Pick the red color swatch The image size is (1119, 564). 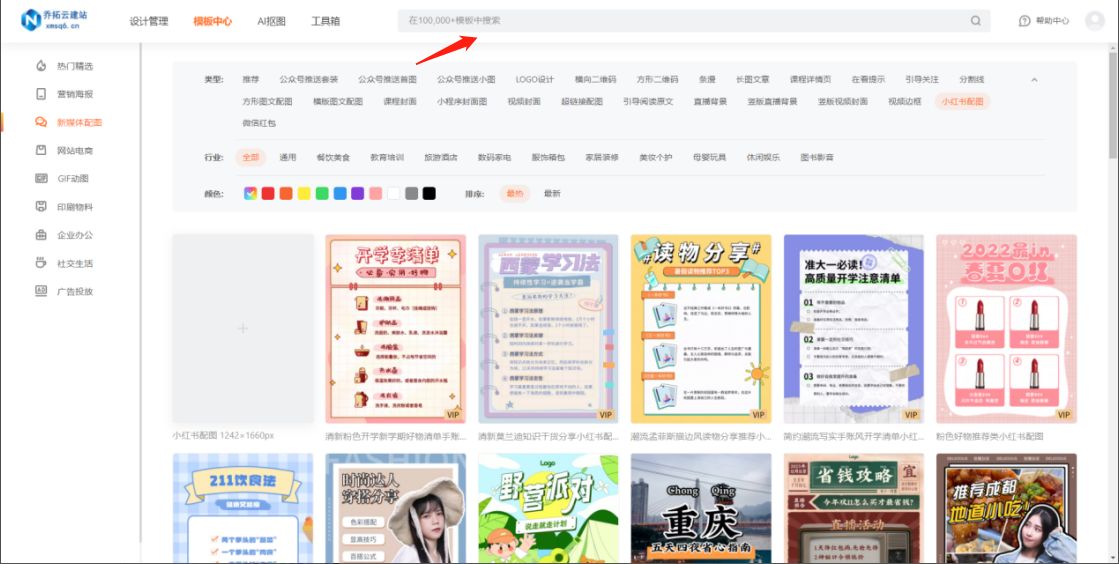pyautogui.click(x=268, y=193)
